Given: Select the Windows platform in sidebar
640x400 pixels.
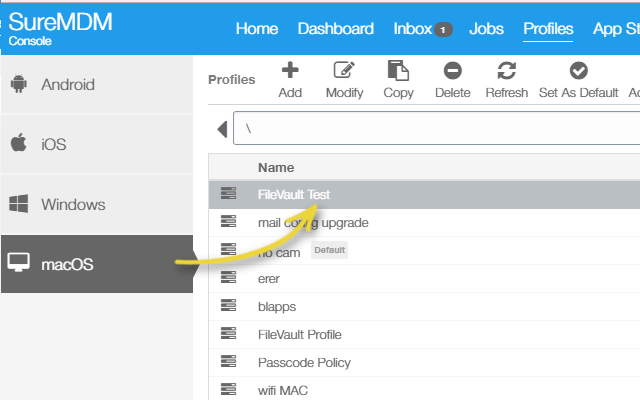Looking at the screenshot, I should tap(96, 205).
